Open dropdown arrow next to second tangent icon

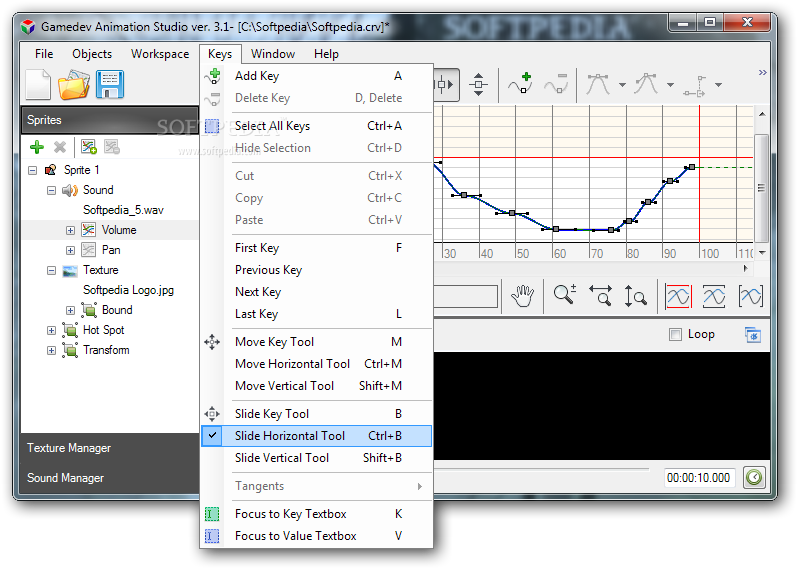click(x=670, y=85)
